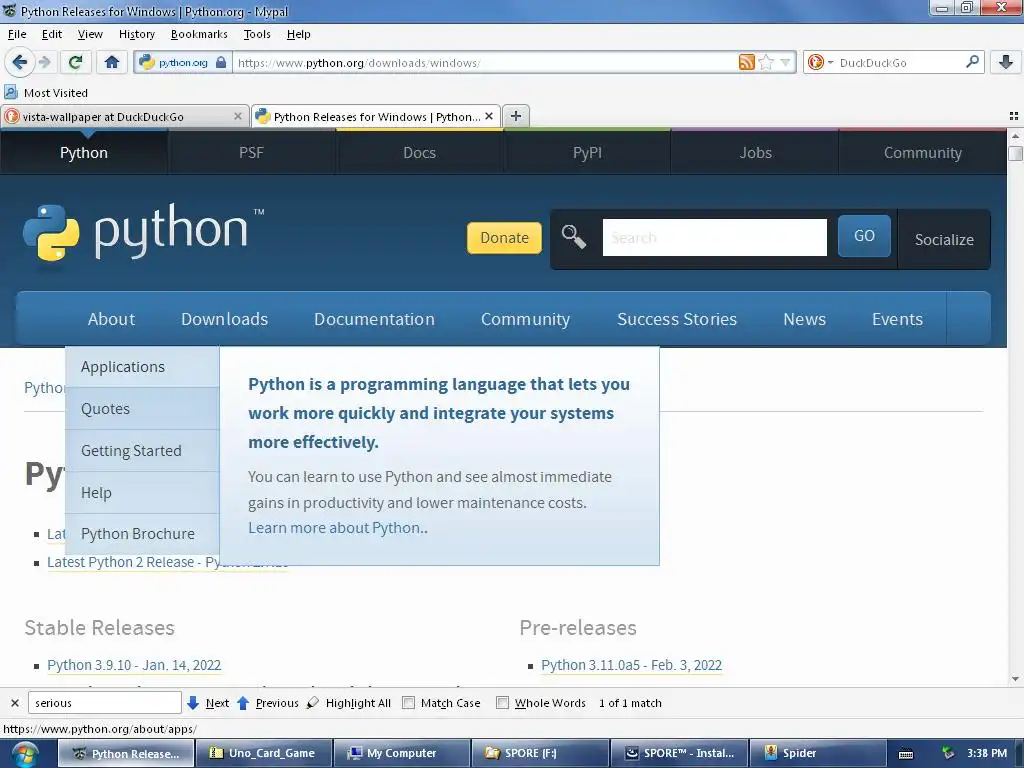Open the File menu
Screen dimensions: 1024x768
click(x=17, y=34)
